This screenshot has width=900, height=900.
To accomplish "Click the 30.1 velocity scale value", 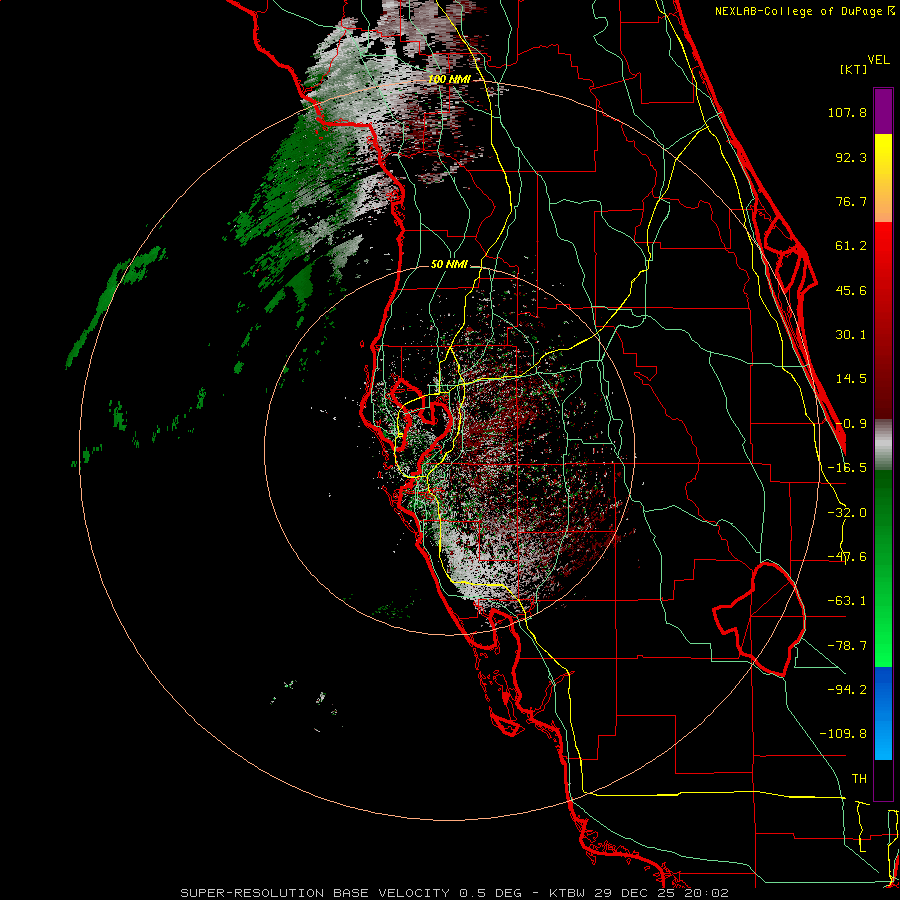I will click(x=851, y=335).
